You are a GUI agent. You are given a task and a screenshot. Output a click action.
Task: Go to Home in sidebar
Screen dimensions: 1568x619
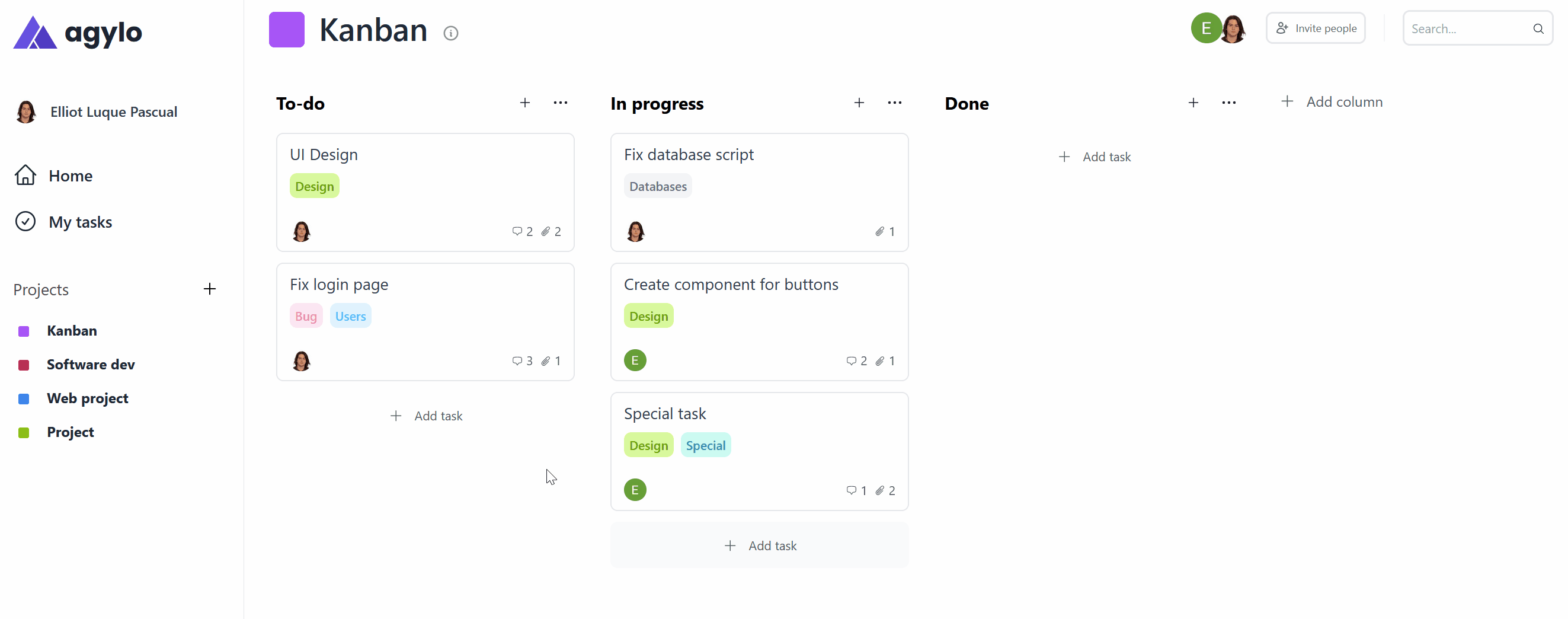[x=70, y=176]
